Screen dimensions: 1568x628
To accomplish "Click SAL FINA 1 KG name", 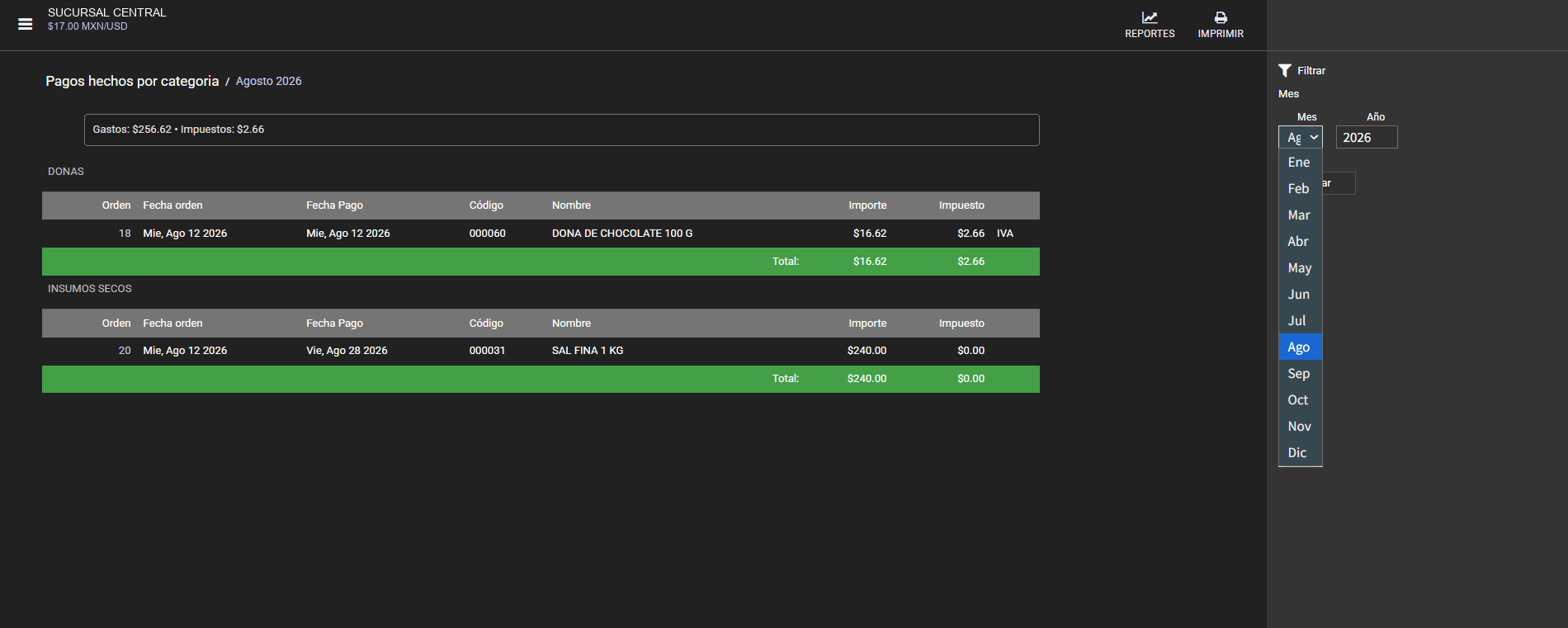I will point(588,351).
